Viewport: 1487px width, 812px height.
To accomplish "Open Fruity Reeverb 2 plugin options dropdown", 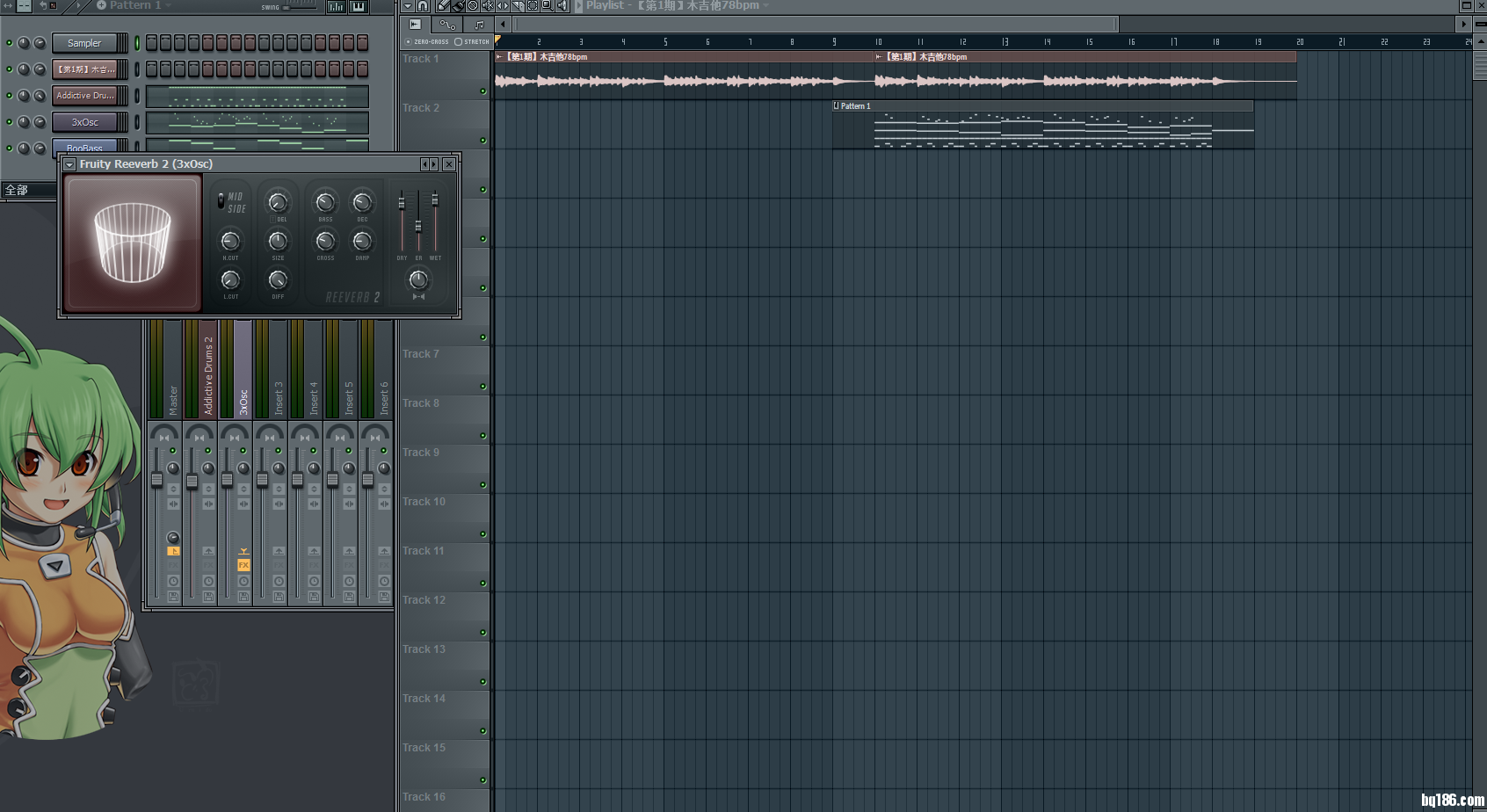I will pos(69,164).
